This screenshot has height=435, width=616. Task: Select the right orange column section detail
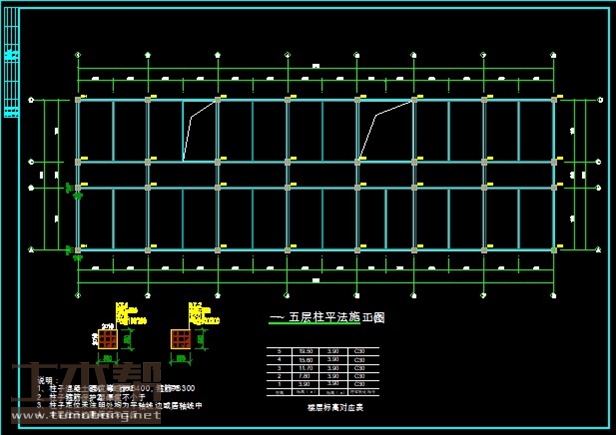(x=181, y=340)
